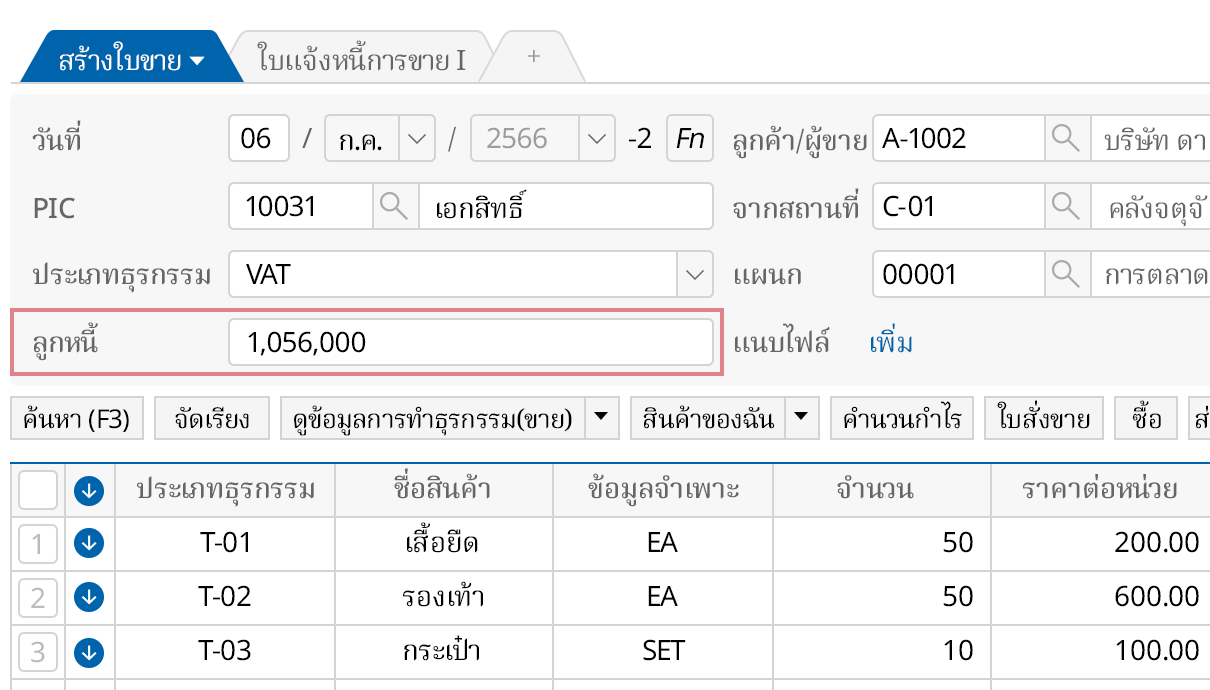Screen dimensions: 1210x690
Task: Open the blue arrow action on row T-01
Action: click(89, 543)
